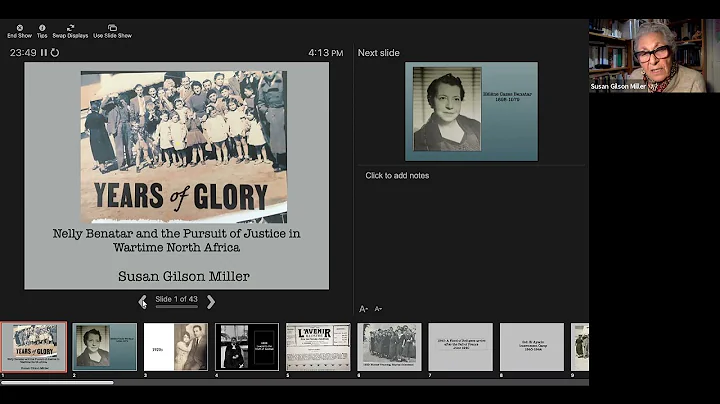Select slide 1 thumbnail in filmstrip

click(x=34, y=347)
